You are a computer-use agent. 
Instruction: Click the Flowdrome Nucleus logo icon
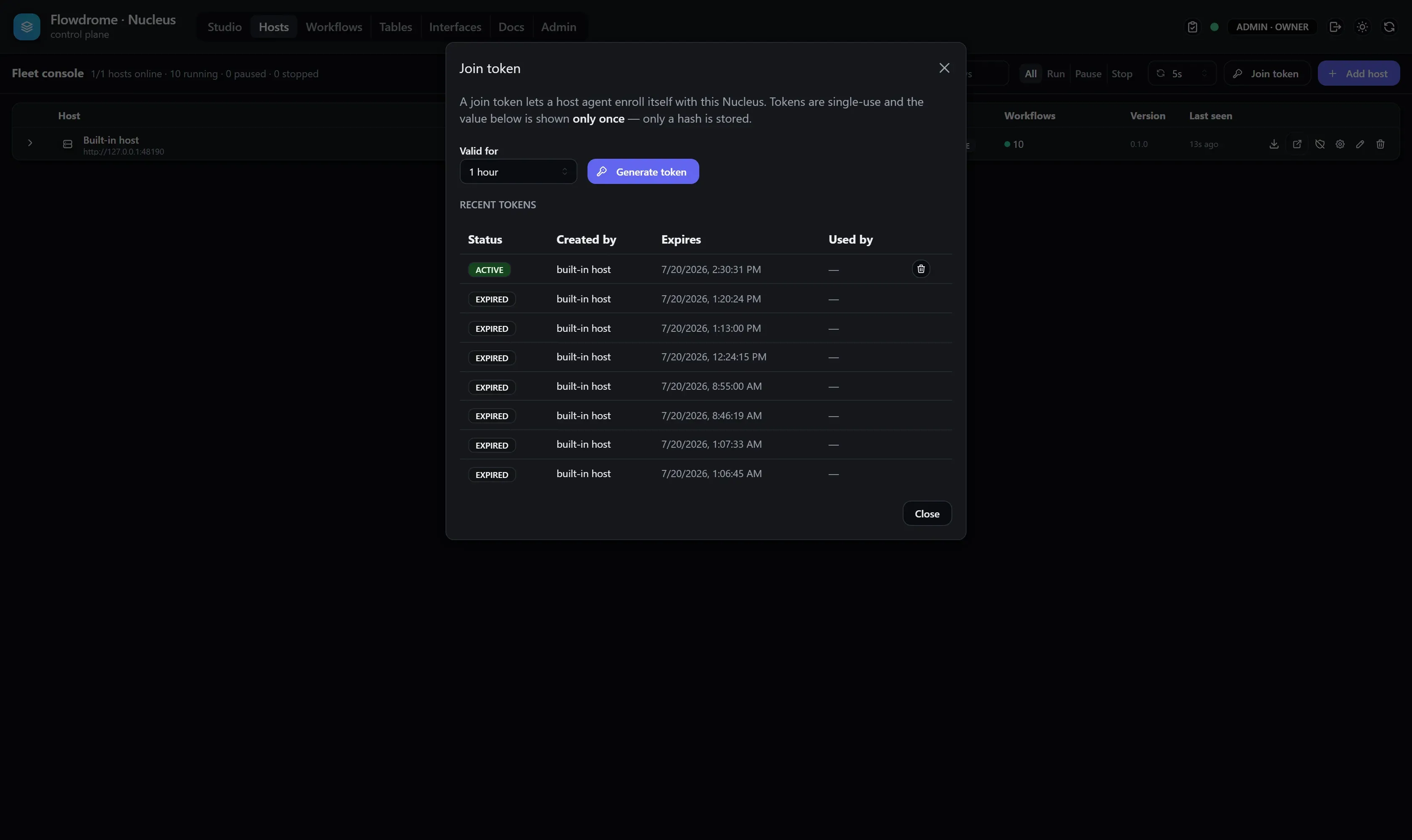pyautogui.click(x=26, y=26)
